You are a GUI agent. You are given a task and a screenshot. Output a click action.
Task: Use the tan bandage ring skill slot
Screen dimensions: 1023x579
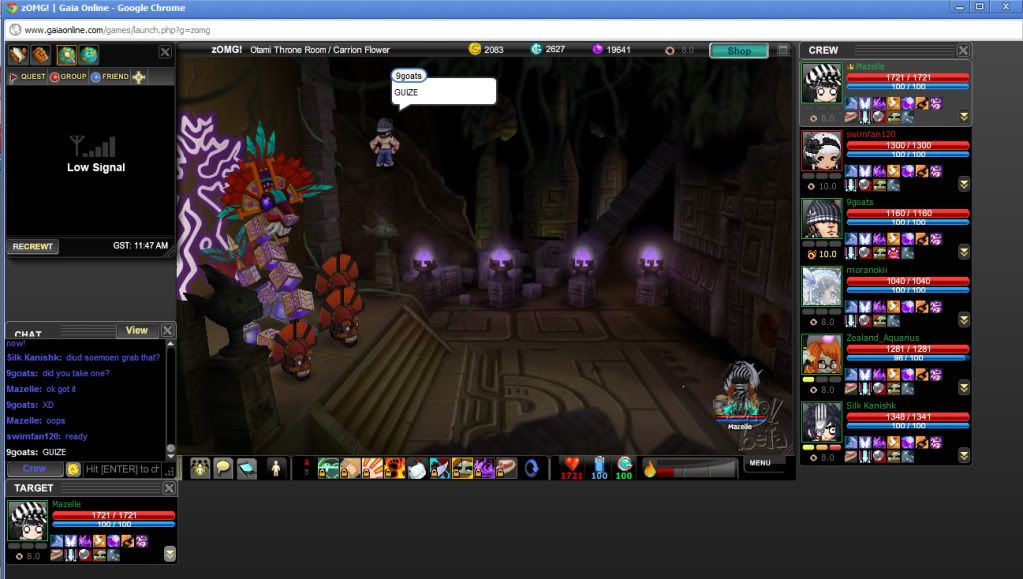[350, 468]
